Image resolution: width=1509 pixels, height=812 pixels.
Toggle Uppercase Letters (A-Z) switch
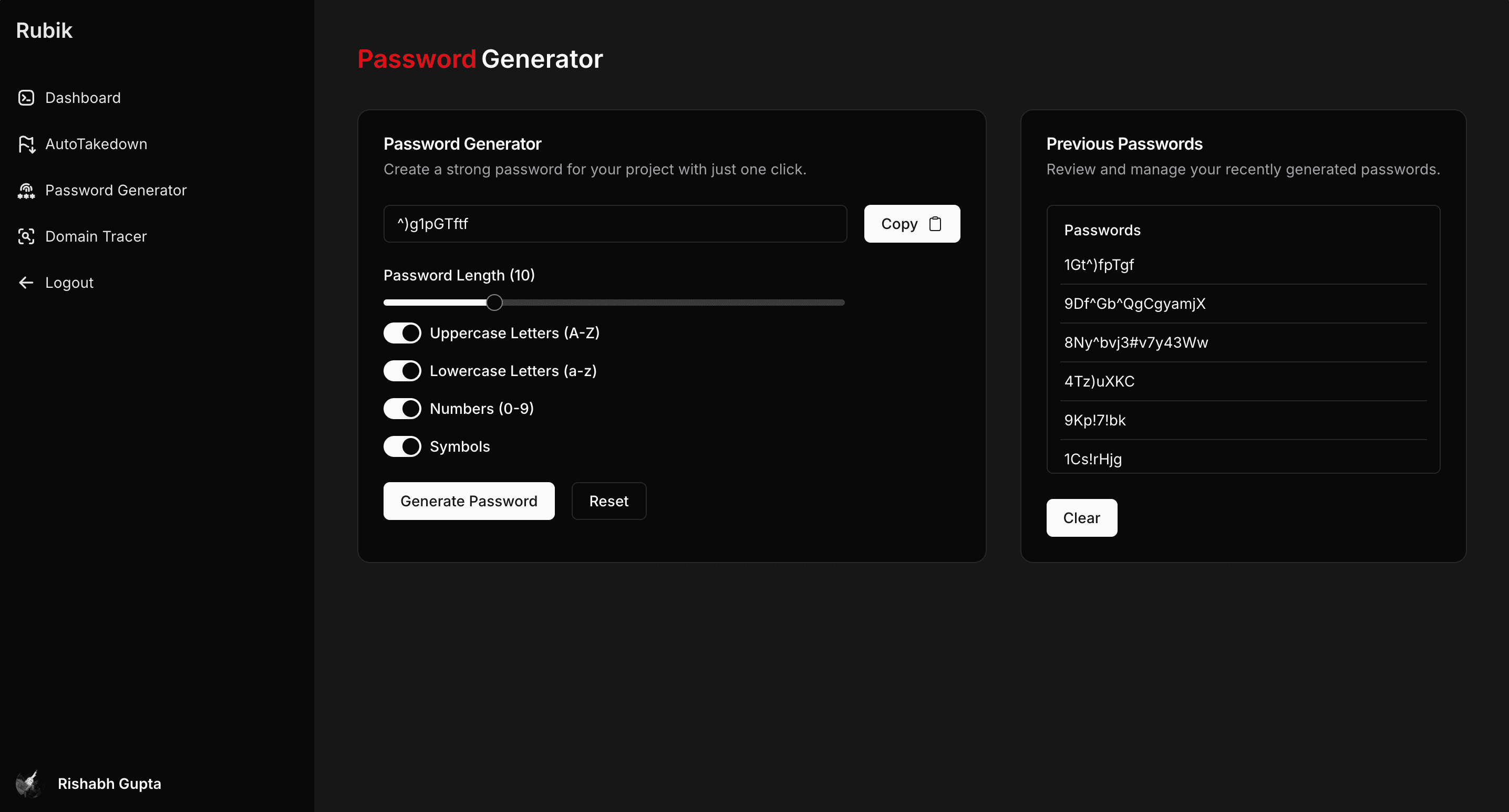coord(402,333)
